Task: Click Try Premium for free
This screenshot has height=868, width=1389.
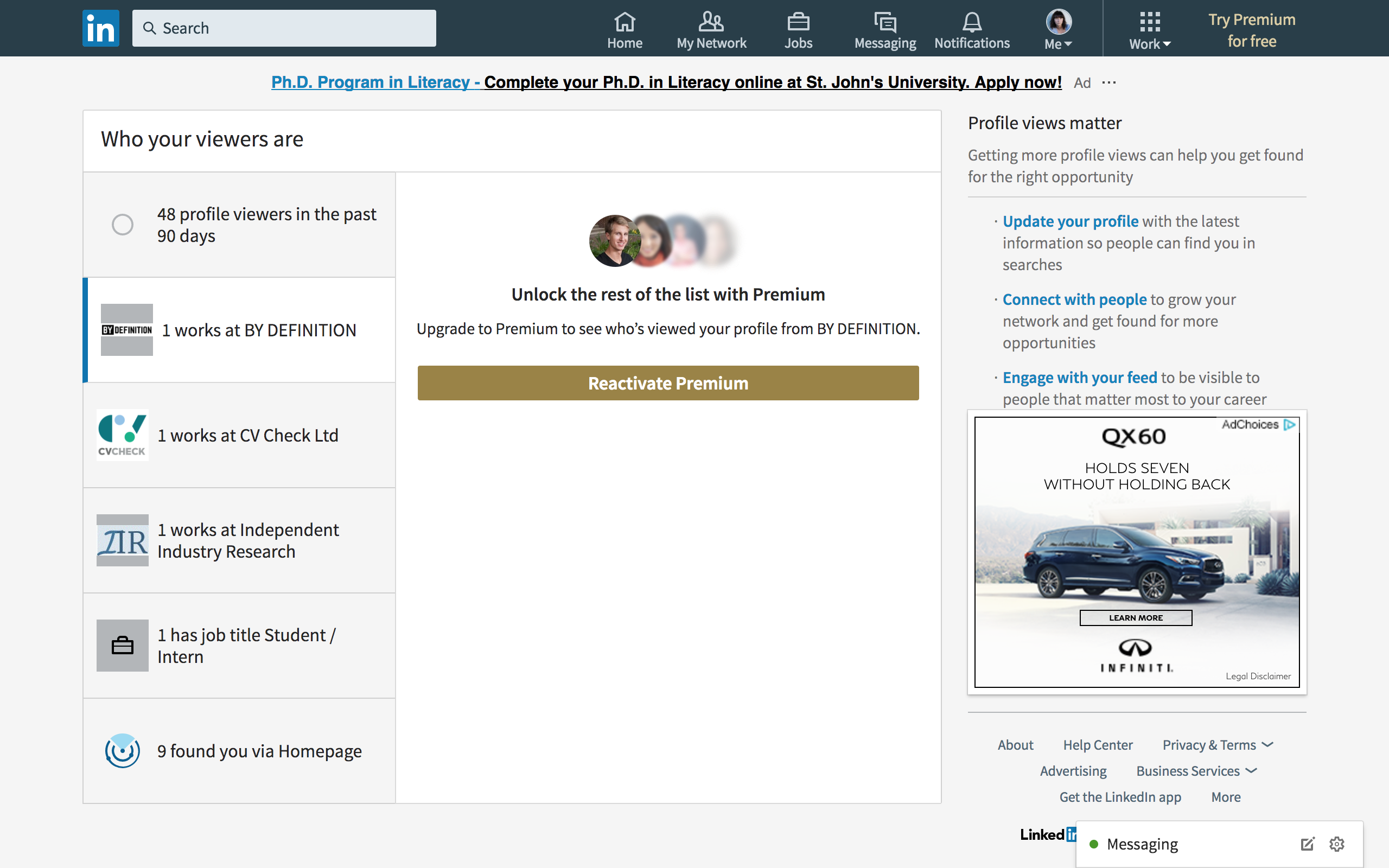Action: click(x=1252, y=30)
